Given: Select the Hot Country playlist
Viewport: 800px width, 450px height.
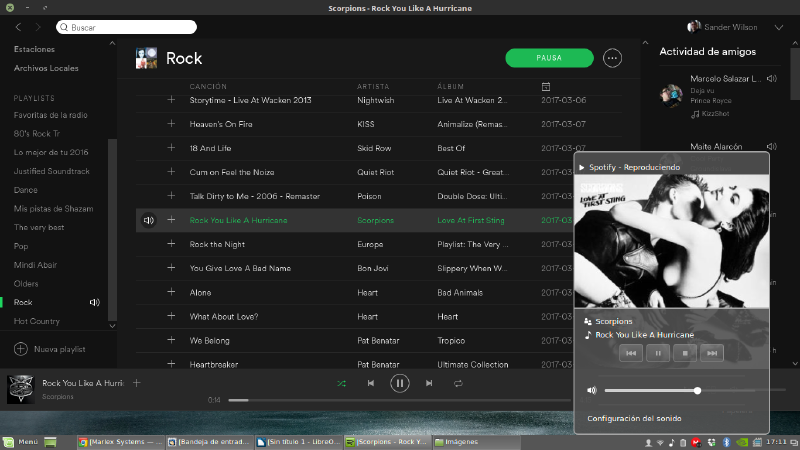Looking at the screenshot, I should click(x=37, y=321).
